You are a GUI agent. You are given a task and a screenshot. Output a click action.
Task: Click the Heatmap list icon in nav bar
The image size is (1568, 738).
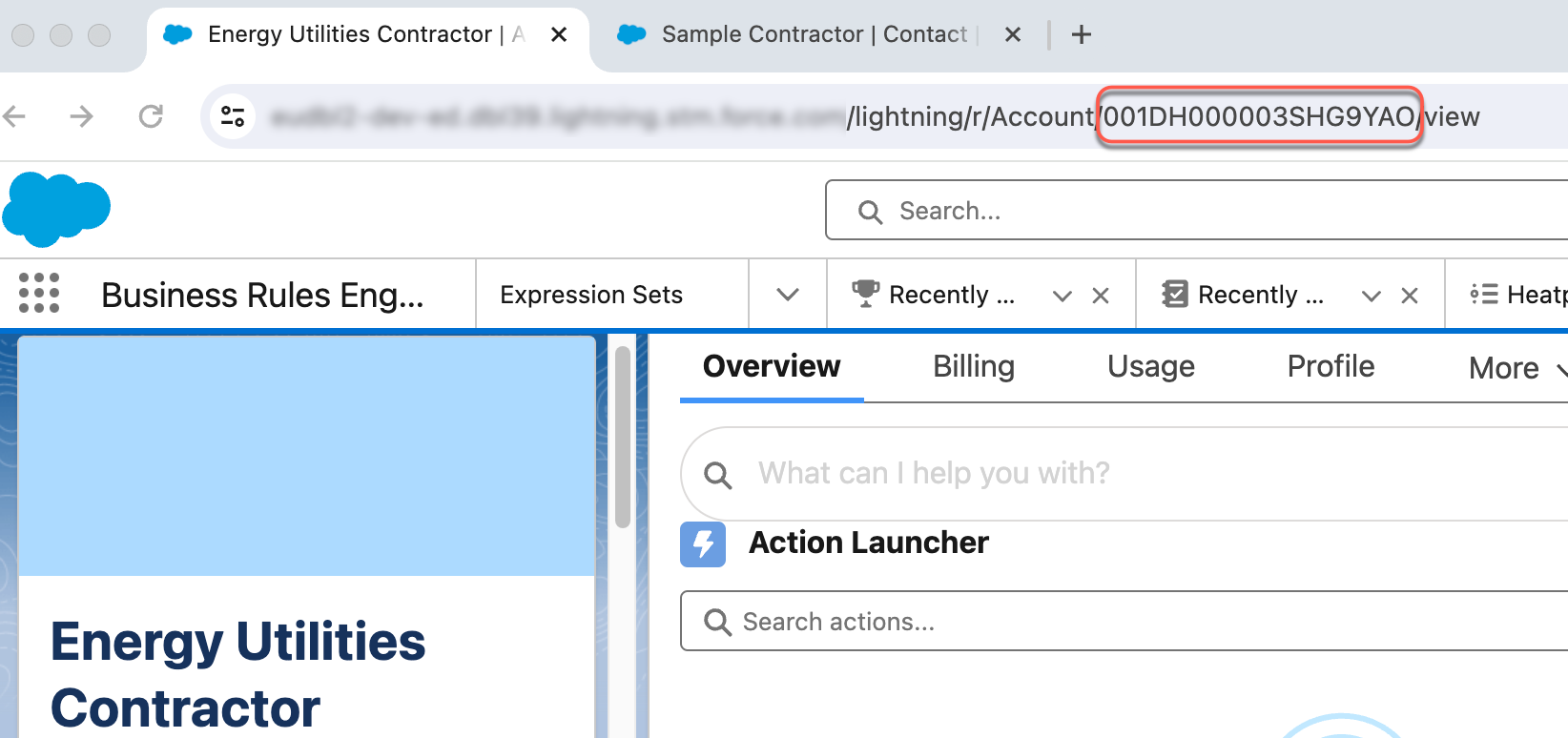[x=1484, y=294]
